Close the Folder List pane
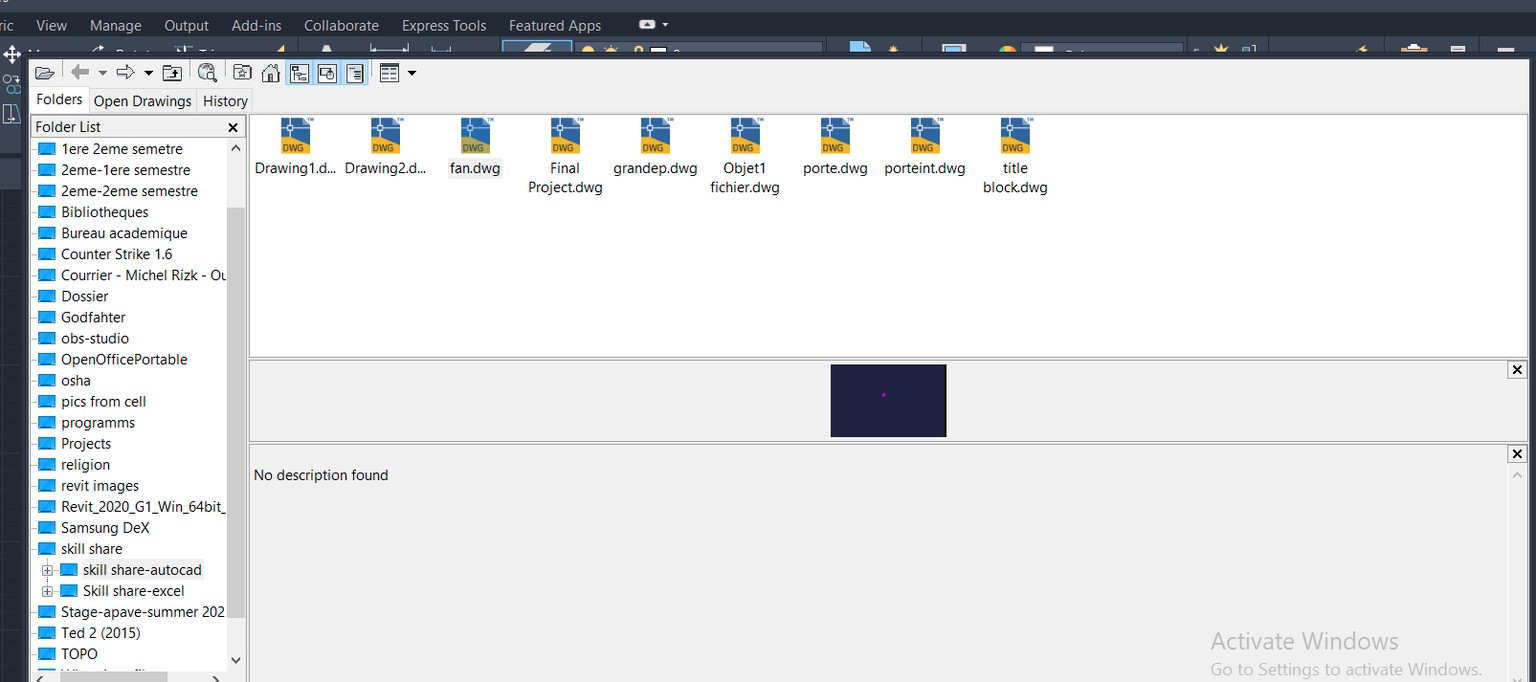 click(x=233, y=127)
